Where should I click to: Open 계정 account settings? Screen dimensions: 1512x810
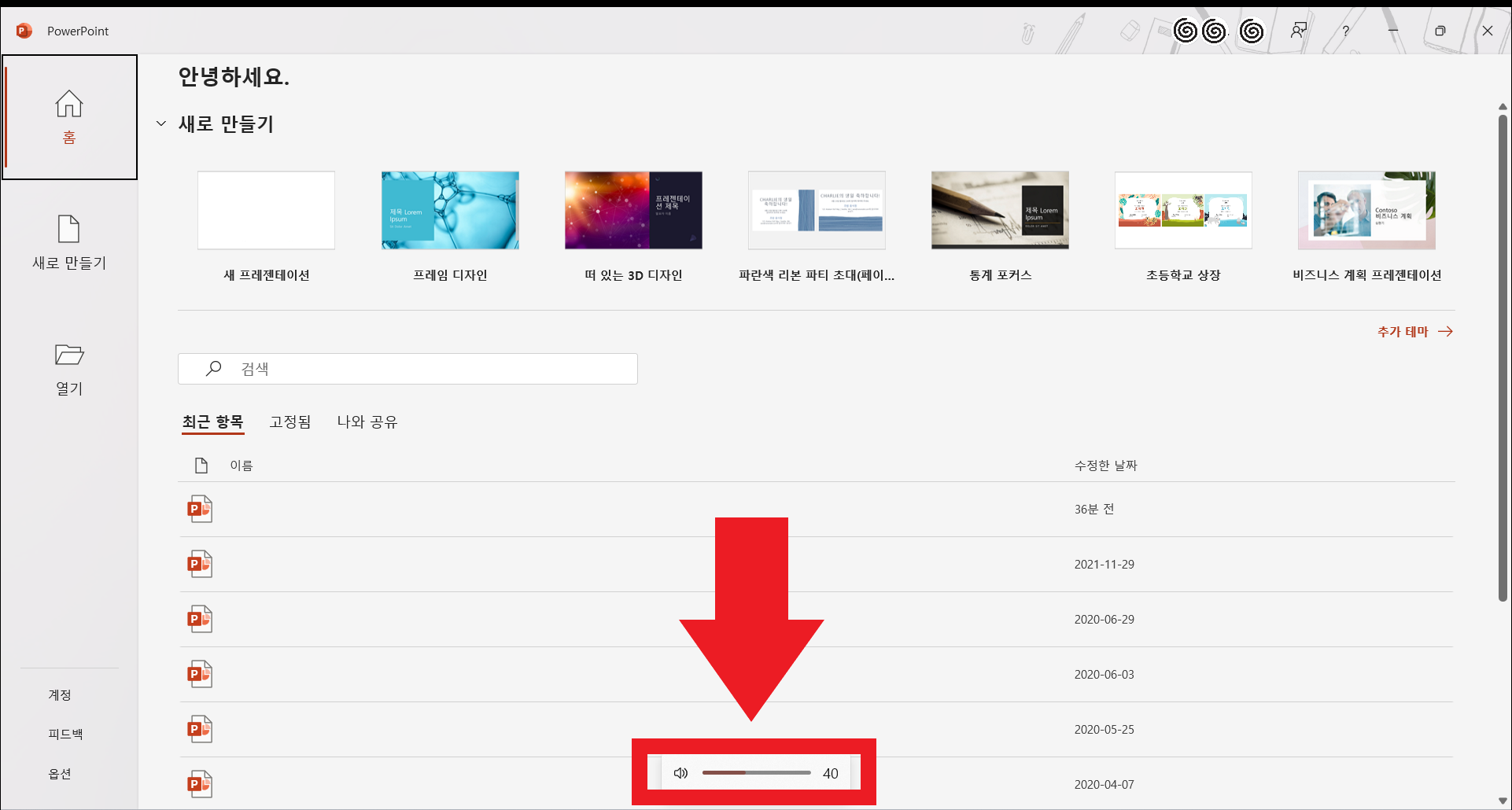pos(60,694)
